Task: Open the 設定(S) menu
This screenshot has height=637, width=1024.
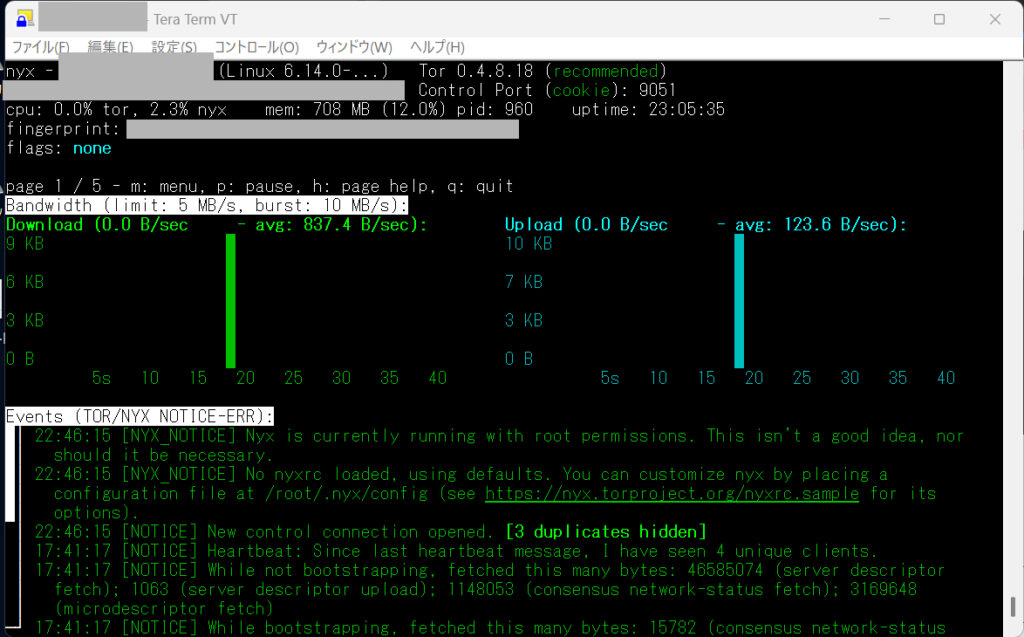Action: click(x=174, y=47)
